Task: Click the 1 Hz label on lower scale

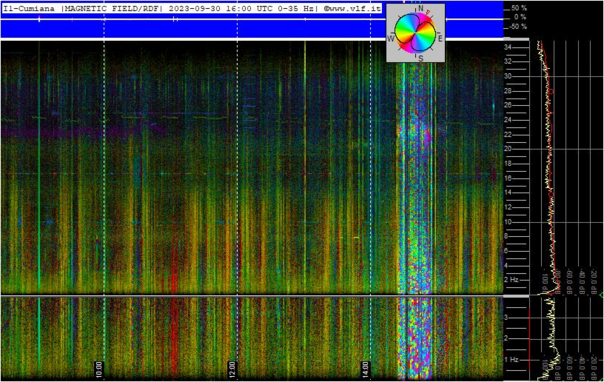Action: [511, 360]
